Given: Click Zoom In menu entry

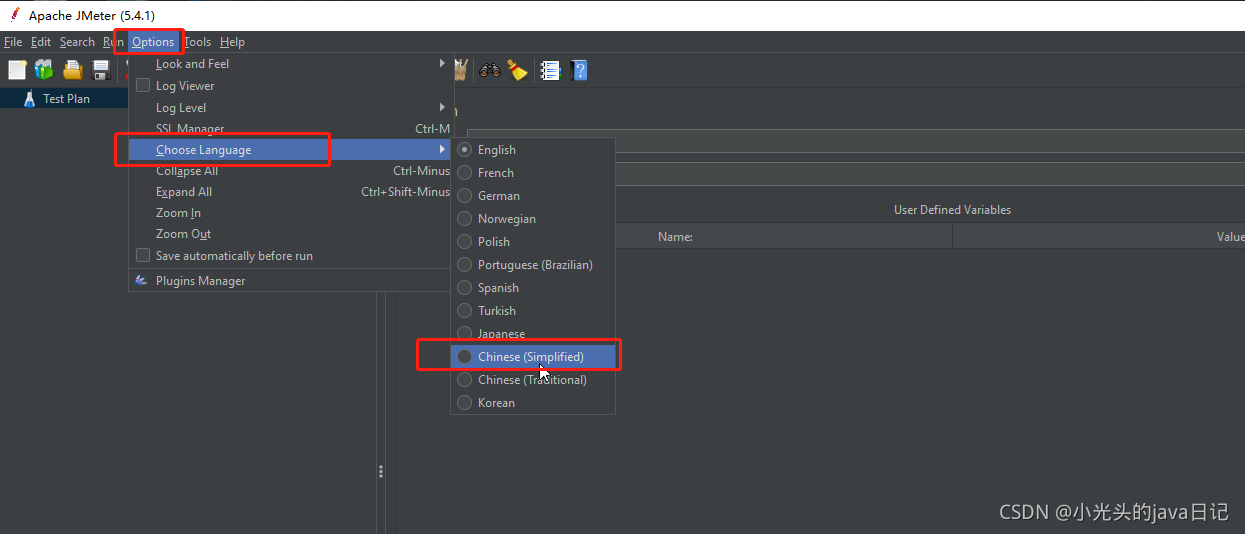Looking at the screenshot, I should [291, 213].
